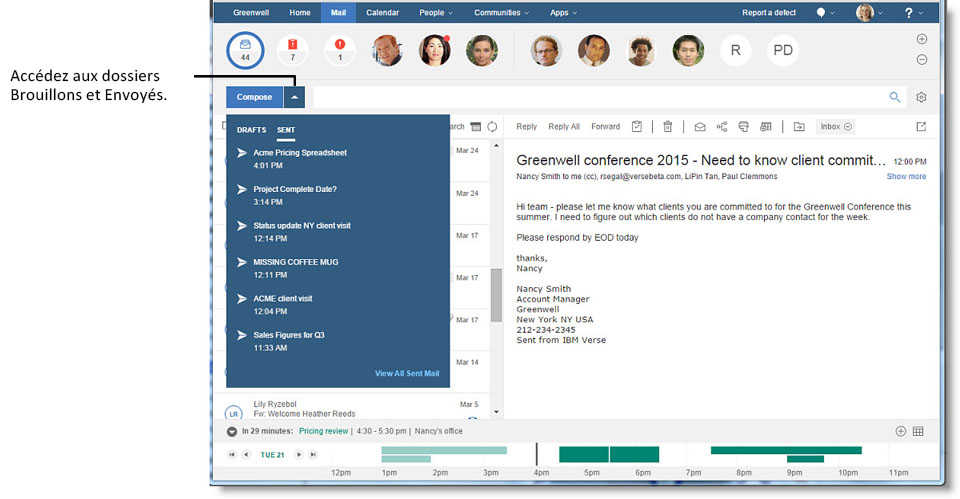Click the add-contact plus icon beside people bubbles
Viewport: 960px width, 499px height.
[921, 39]
